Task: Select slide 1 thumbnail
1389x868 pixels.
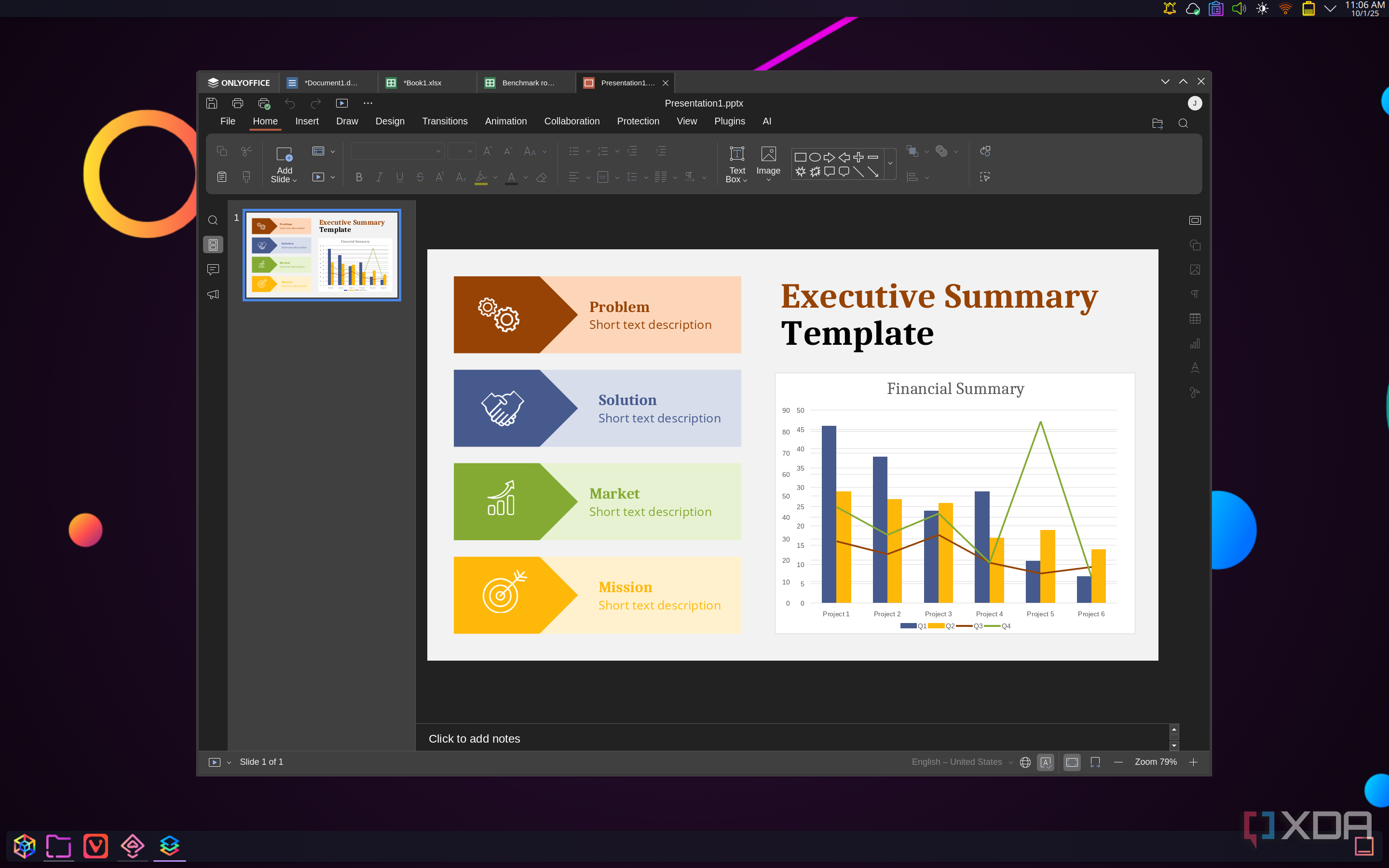Action: [322, 255]
